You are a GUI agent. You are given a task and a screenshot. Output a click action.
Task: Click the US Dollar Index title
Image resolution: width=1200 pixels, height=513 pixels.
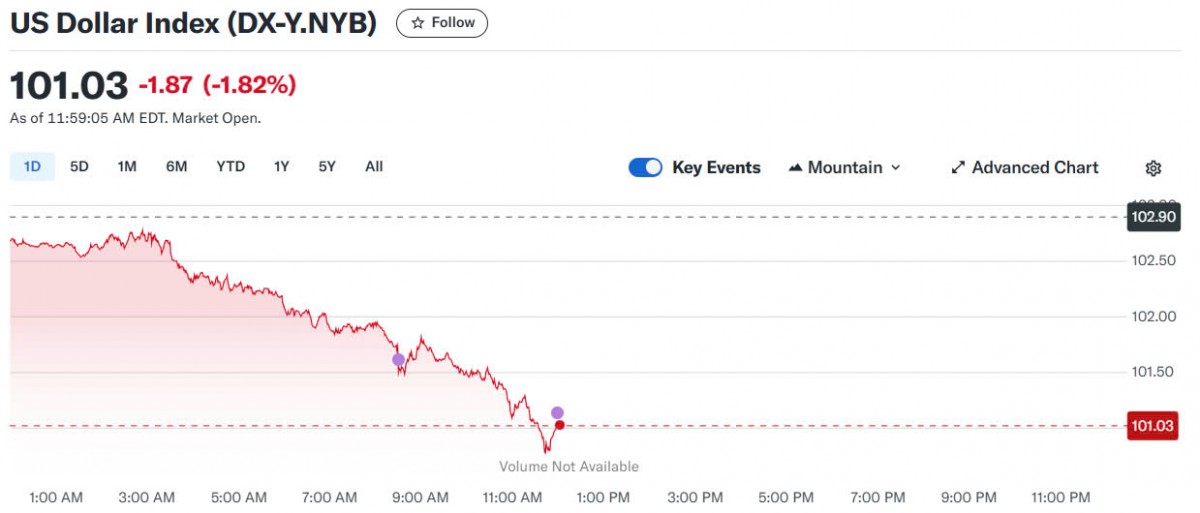(x=193, y=24)
